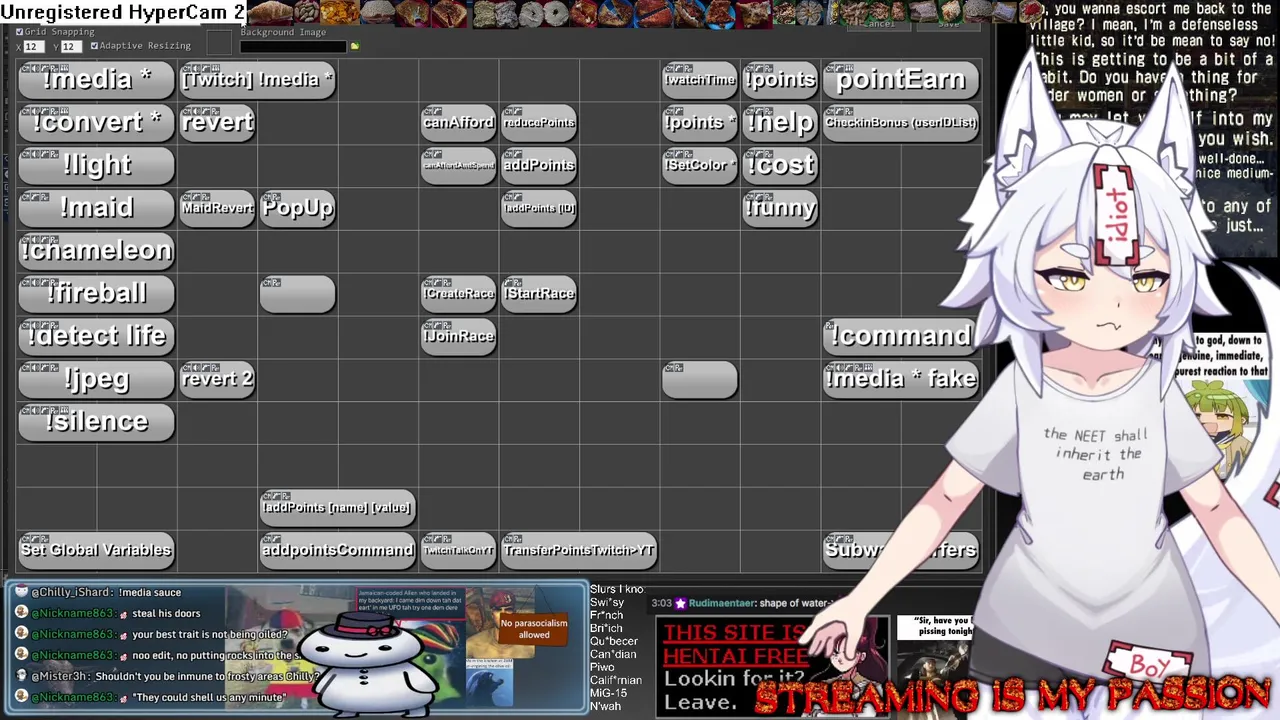The width and height of the screenshot is (1280, 720).
Task: Click the grid X value field
Action: [x=34, y=47]
